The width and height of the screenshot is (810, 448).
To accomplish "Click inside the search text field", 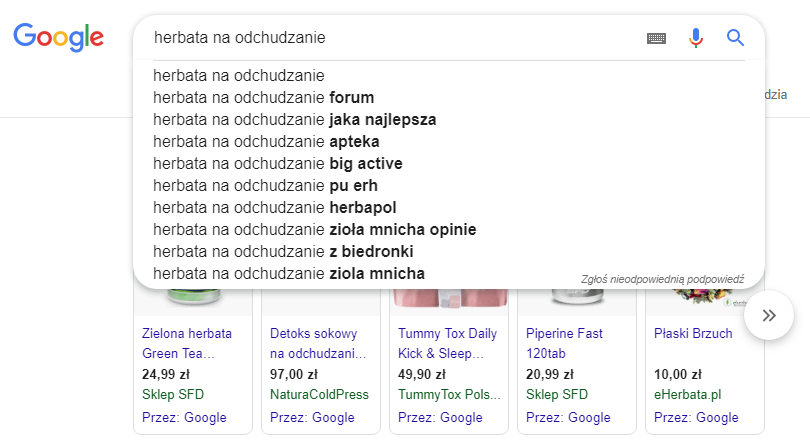I will tap(390, 38).
